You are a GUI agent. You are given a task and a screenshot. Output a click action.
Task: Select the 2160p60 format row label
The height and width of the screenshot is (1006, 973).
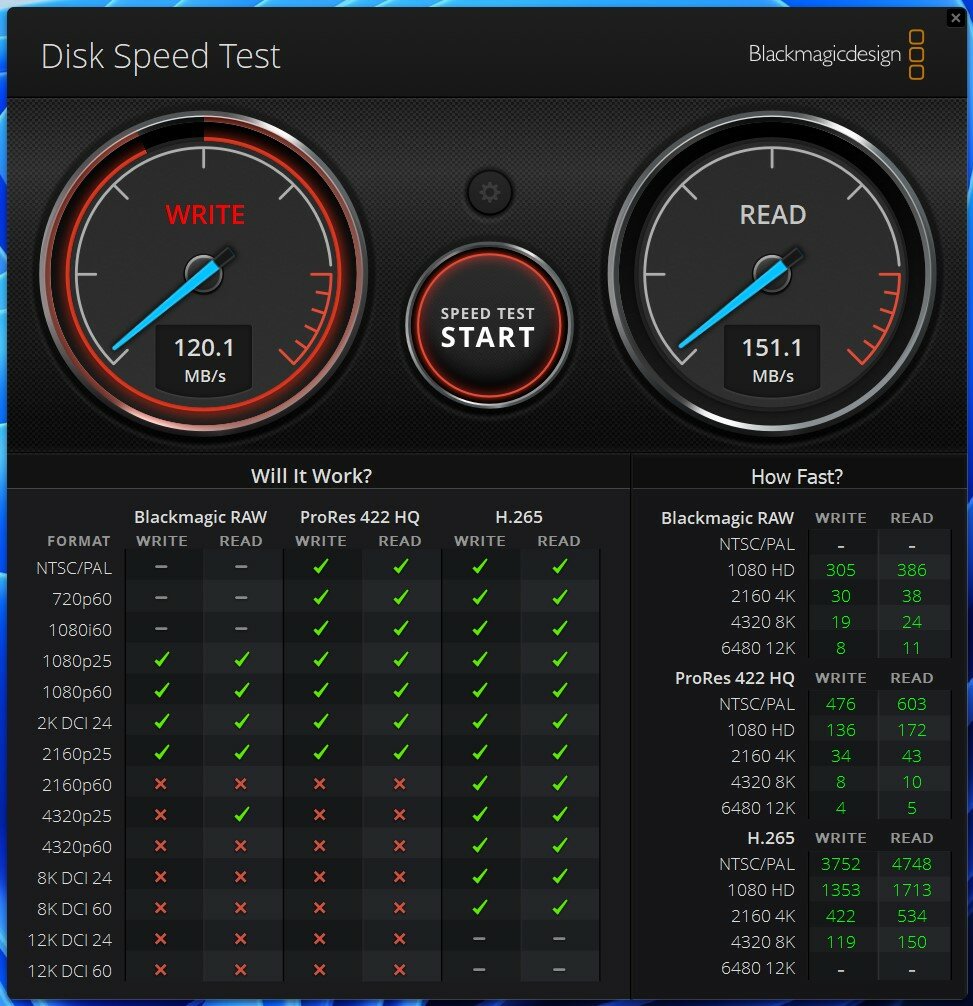pos(77,785)
